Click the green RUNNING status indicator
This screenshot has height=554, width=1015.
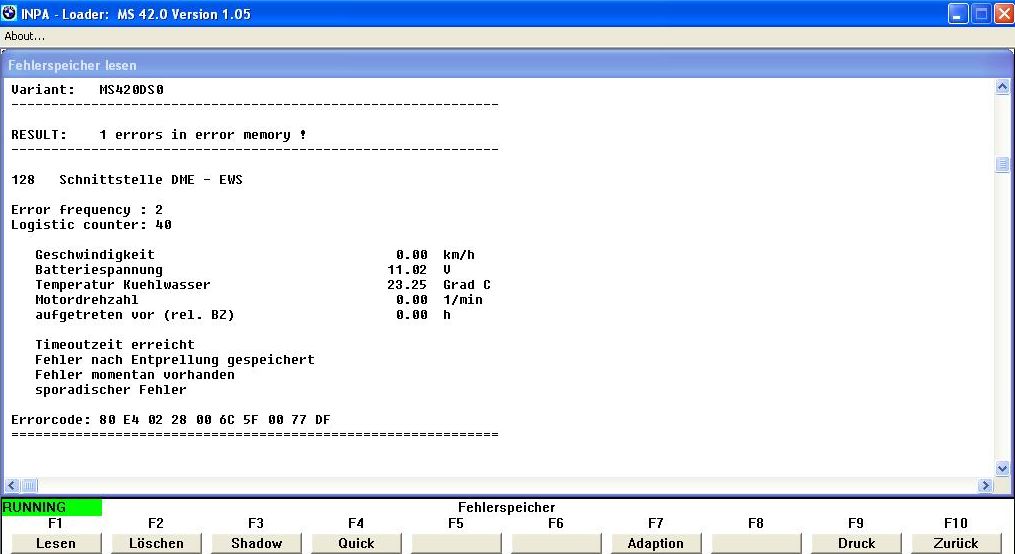click(52, 507)
